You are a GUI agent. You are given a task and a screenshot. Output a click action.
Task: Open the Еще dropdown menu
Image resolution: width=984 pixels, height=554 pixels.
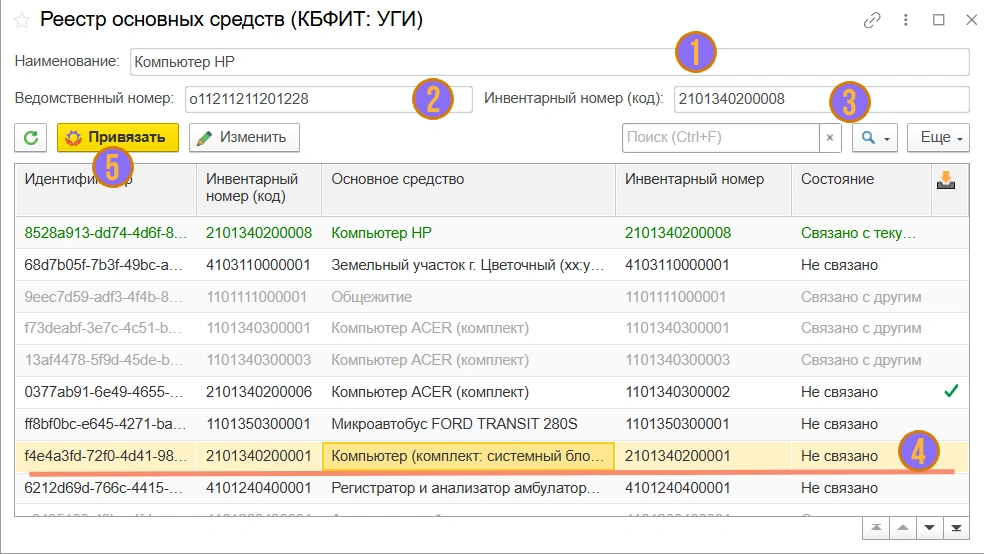point(938,137)
